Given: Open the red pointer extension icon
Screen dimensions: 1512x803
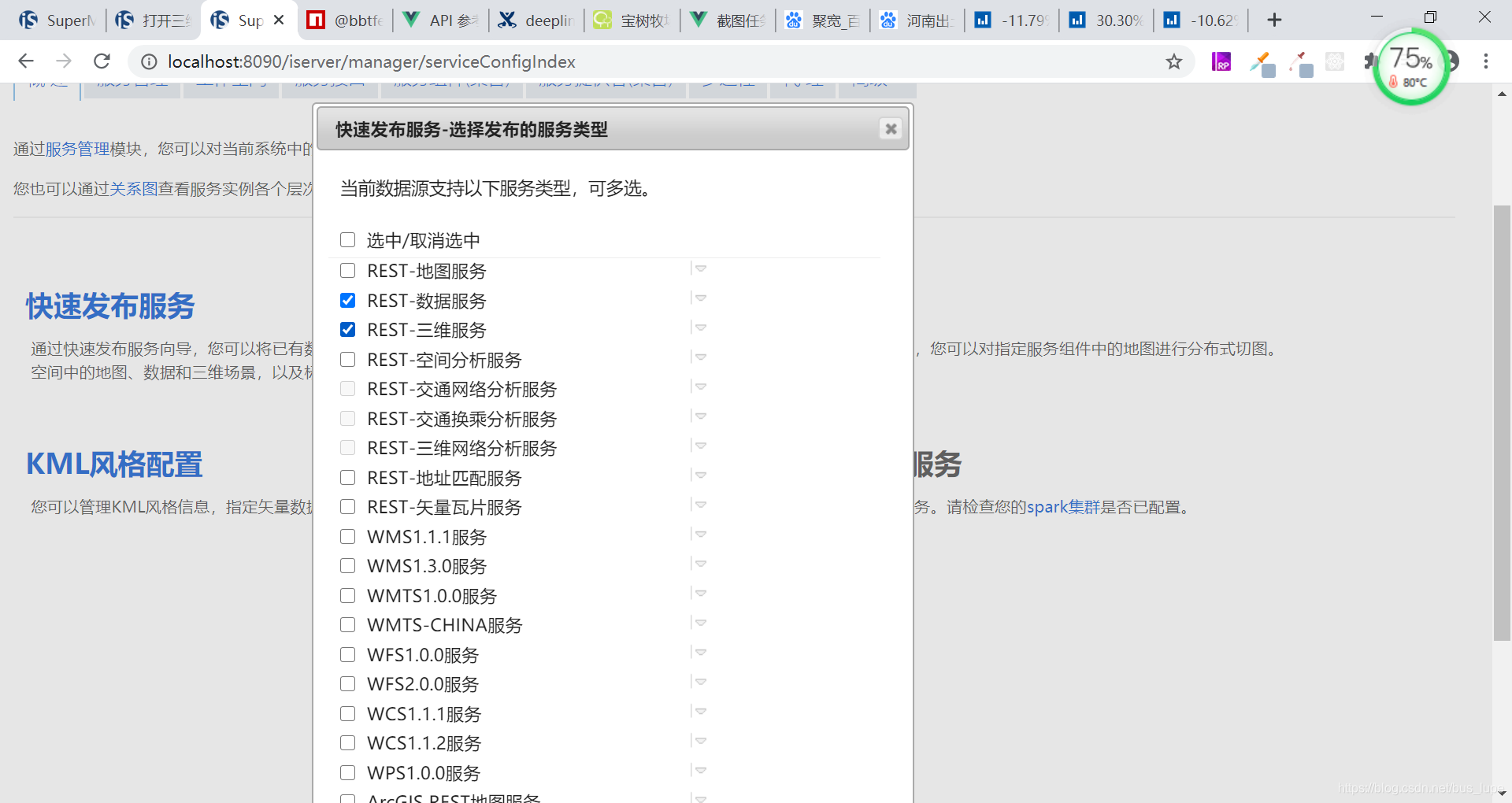Looking at the screenshot, I should click(1301, 63).
